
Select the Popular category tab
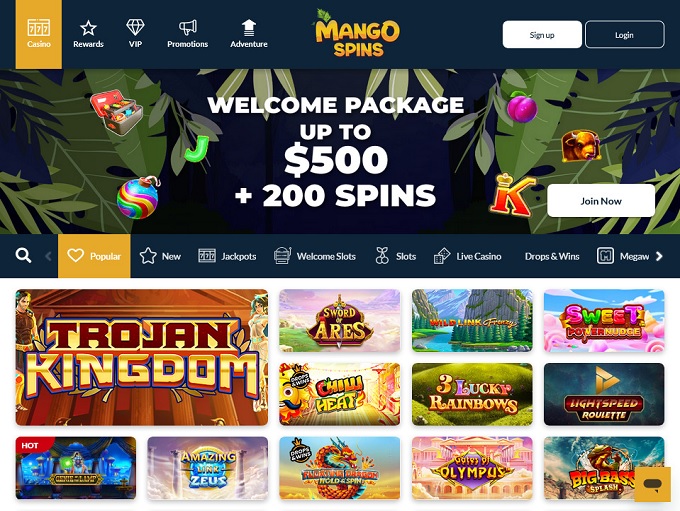click(94, 256)
